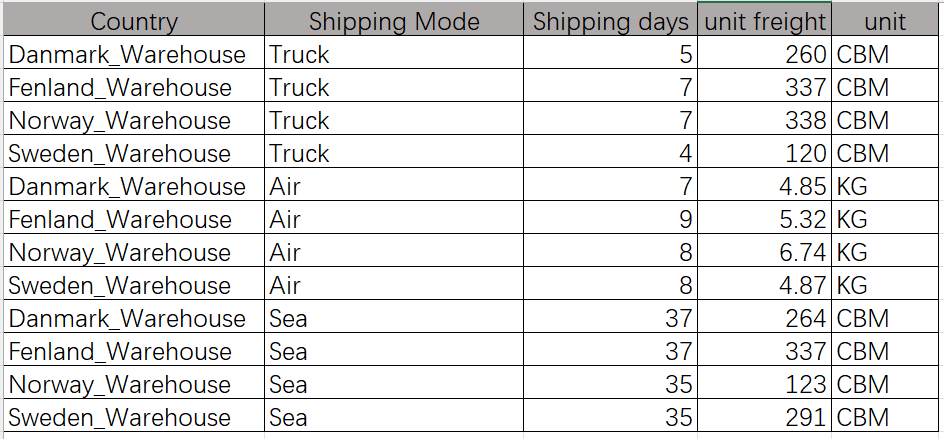Click the cell showing 291
944x439 pixels.
pos(765,416)
